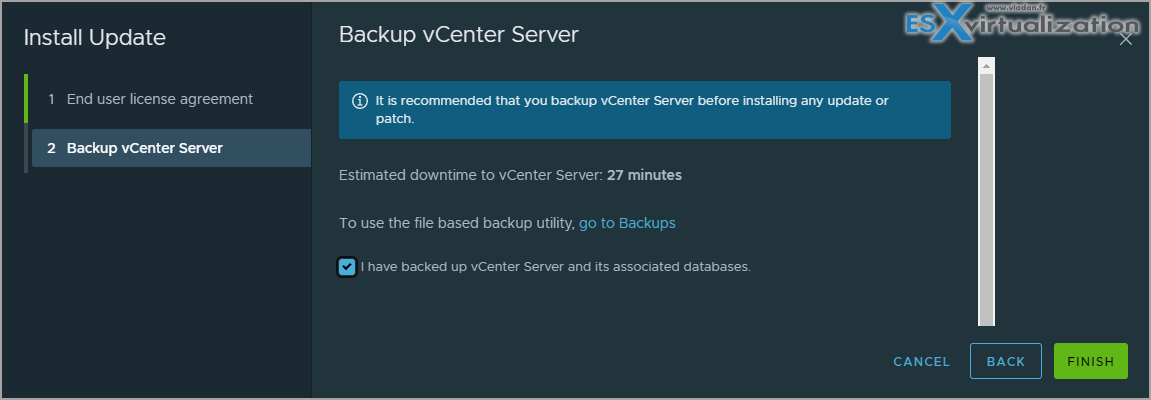1151x400 pixels.
Task: Click the checkbox label about associated databases
Action: tap(556, 267)
